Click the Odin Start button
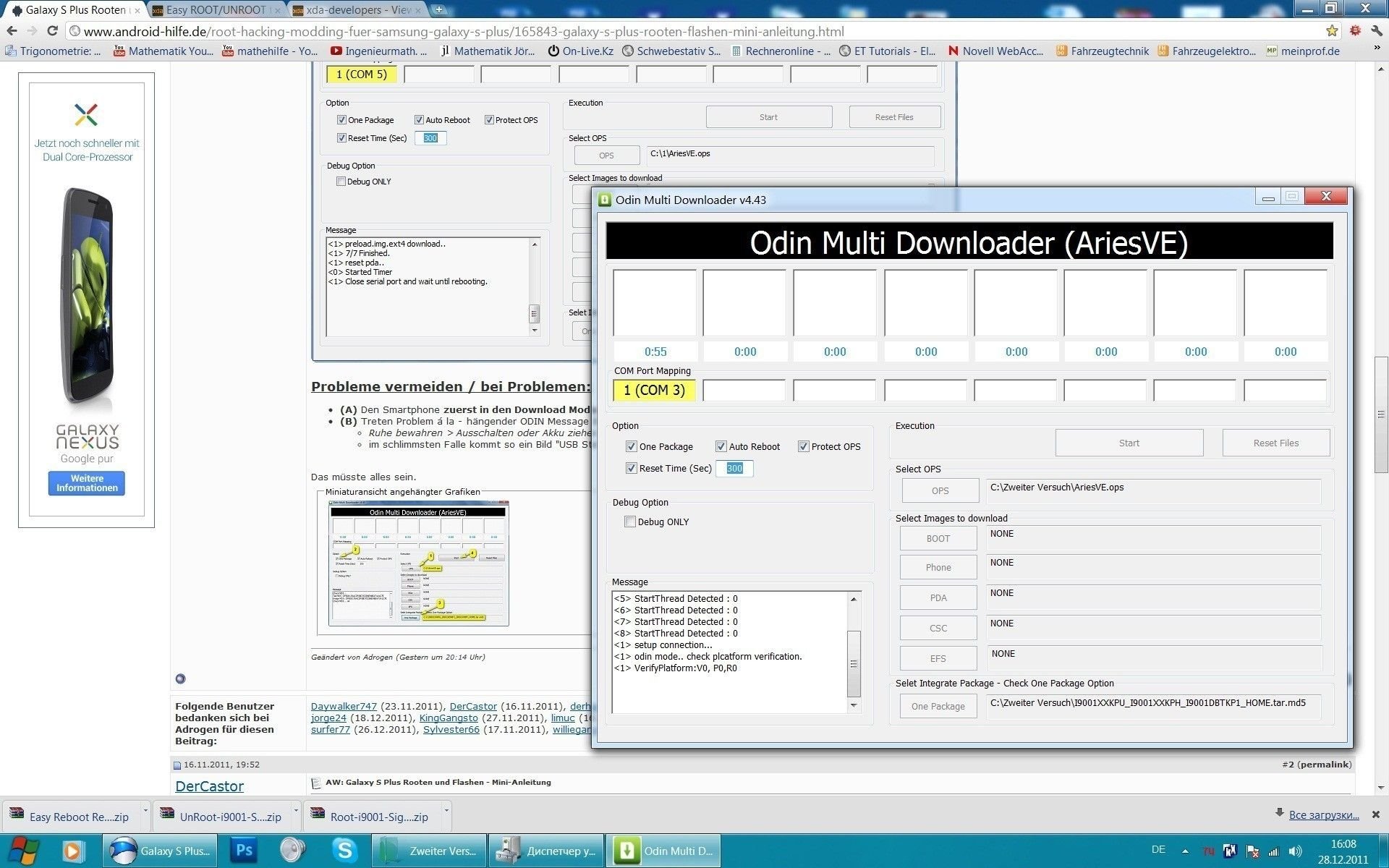Screen dimensions: 1389x868 pos(1129,443)
